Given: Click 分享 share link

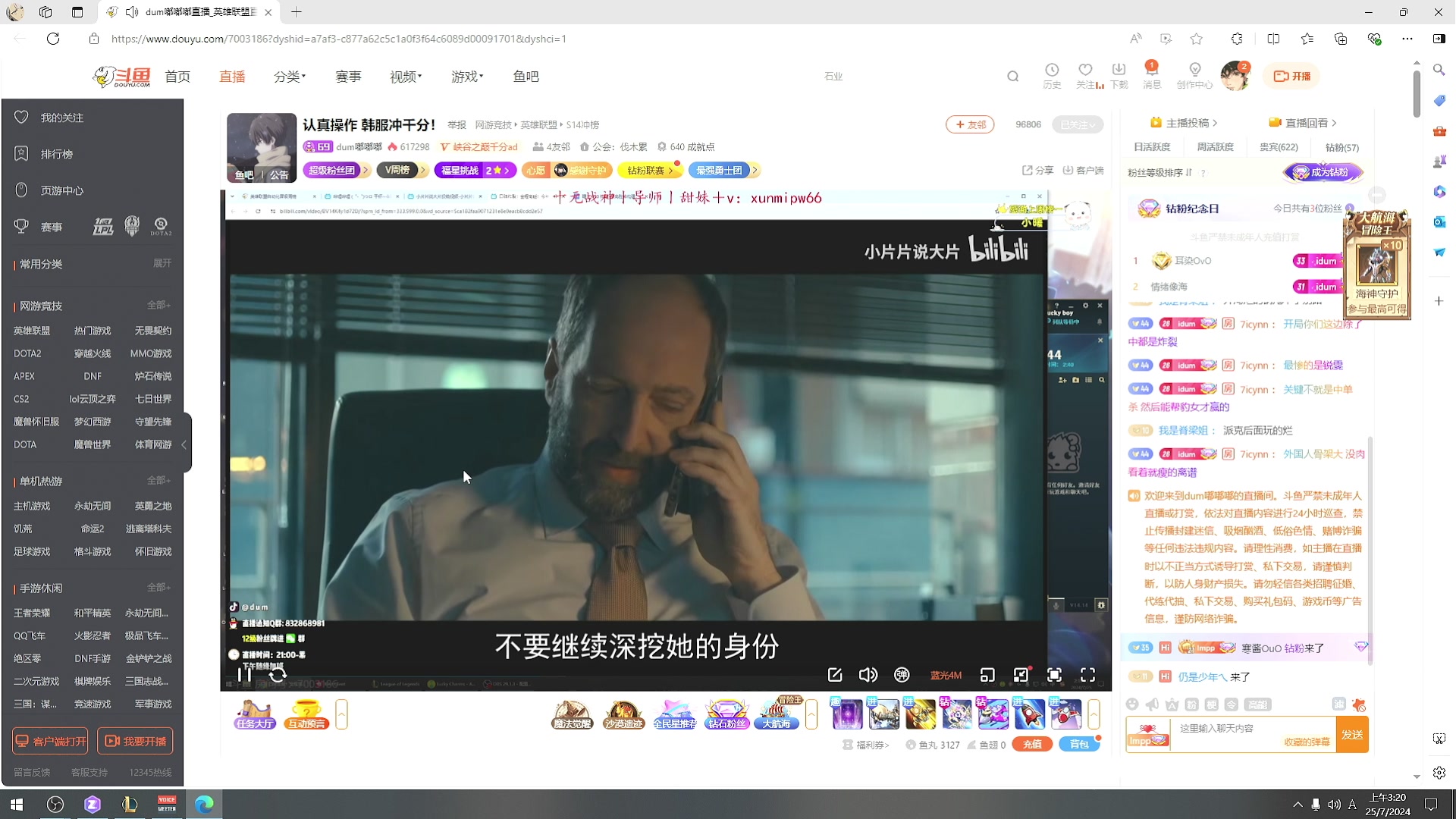Looking at the screenshot, I should (1038, 170).
